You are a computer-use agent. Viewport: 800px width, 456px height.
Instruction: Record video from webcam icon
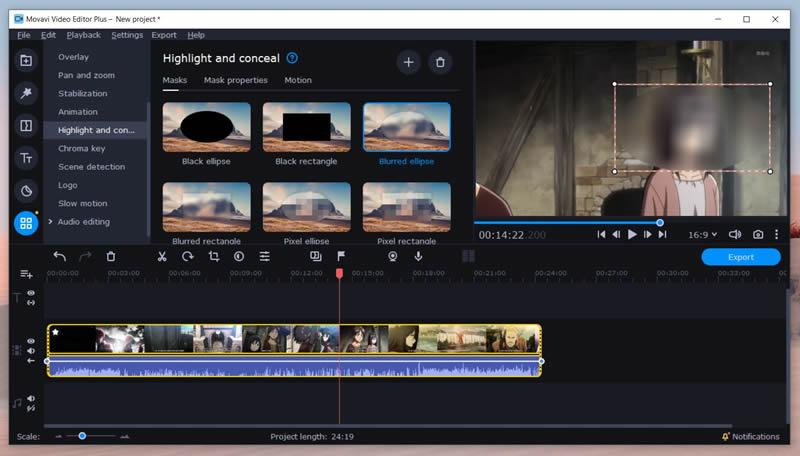tap(392, 257)
